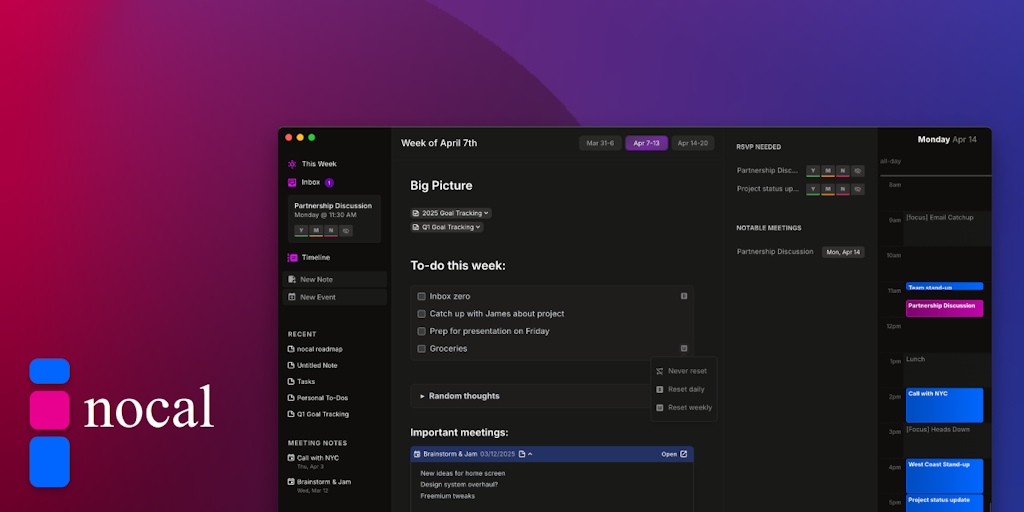Click the sidebar Brainstorm & Jam meeting icon
Image resolution: width=1024 pixels, height=512 pixels.
(x=291, y=481)
